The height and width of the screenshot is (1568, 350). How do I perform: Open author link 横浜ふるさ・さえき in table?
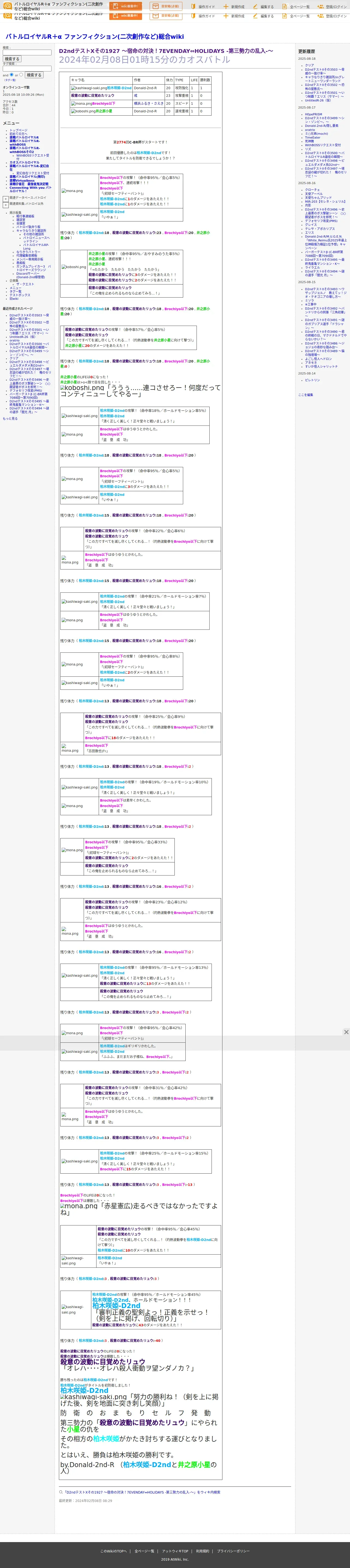(149, 103)
